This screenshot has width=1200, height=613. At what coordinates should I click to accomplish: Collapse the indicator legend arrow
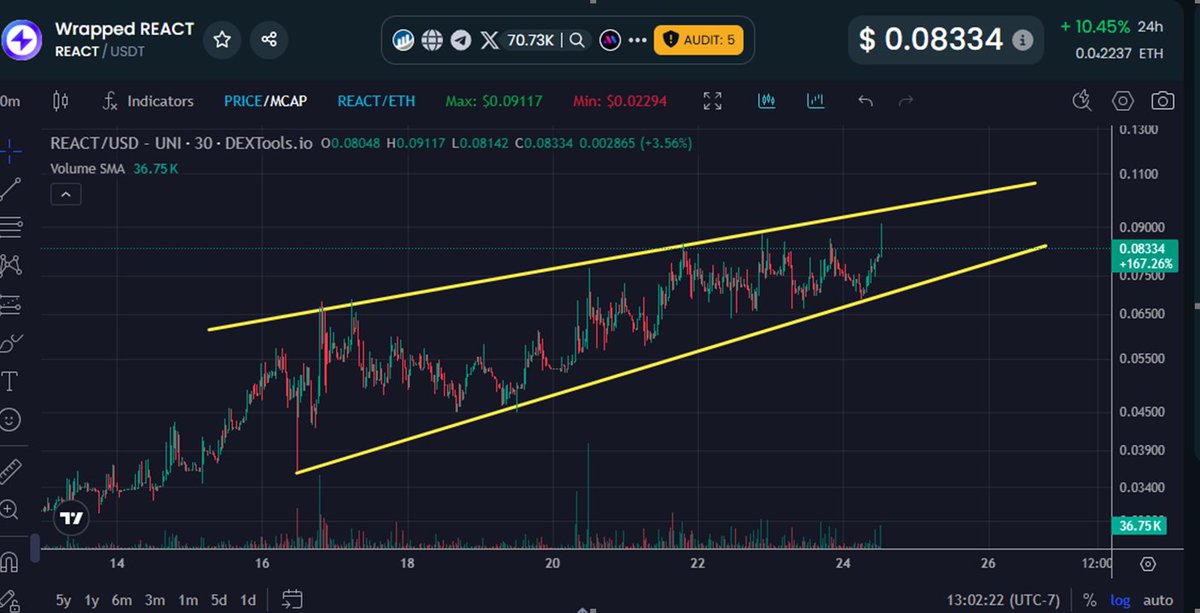(x=65, y=195)
